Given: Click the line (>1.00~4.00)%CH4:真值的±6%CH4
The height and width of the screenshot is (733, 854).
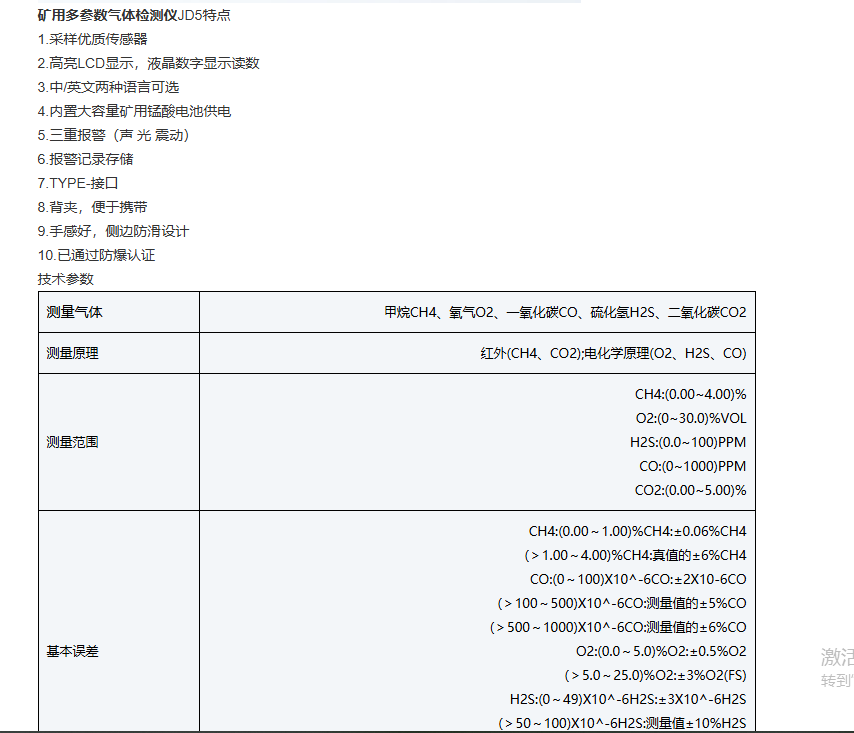Looking at the screenshot, I should 635,555.
